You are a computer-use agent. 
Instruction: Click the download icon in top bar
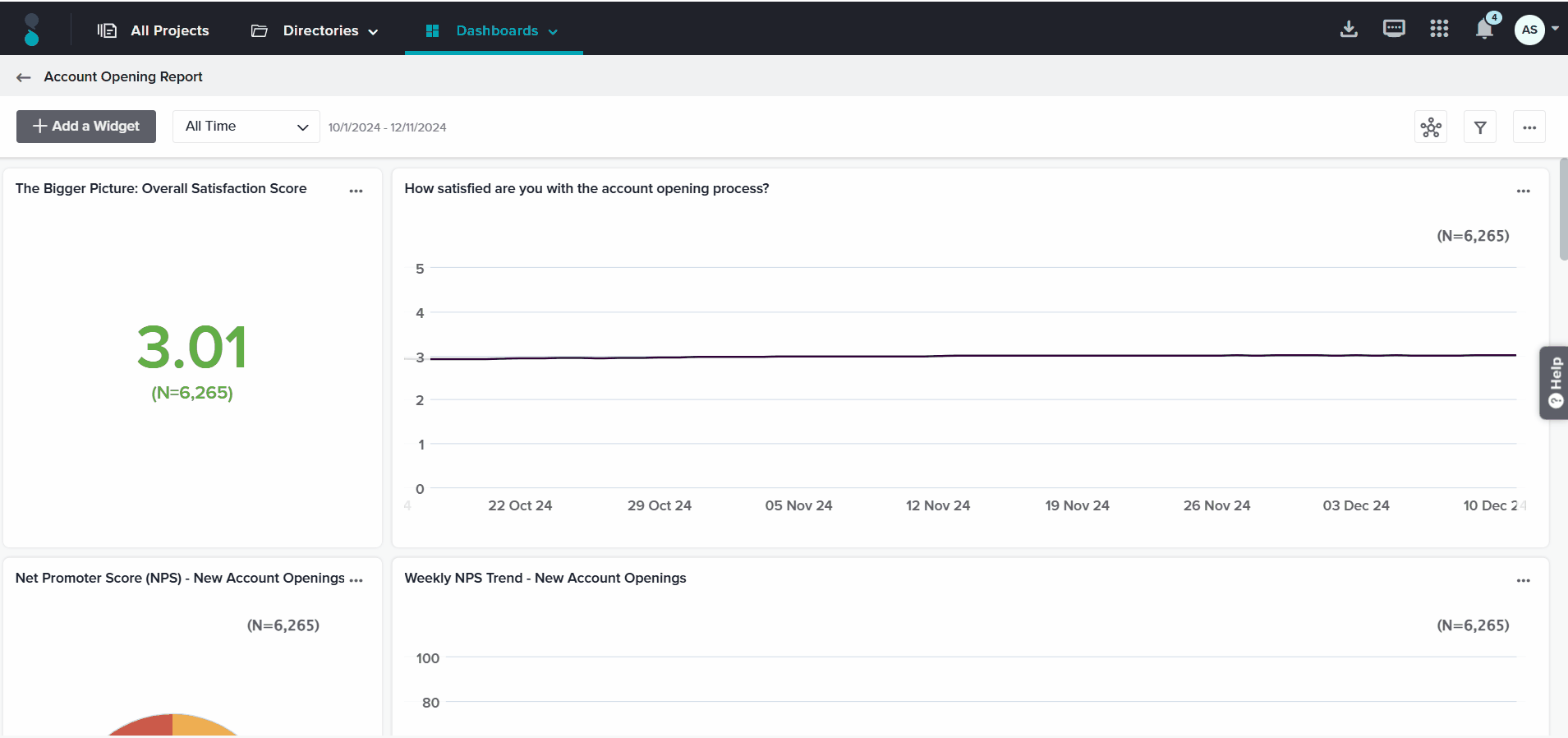pos(1349,30)
